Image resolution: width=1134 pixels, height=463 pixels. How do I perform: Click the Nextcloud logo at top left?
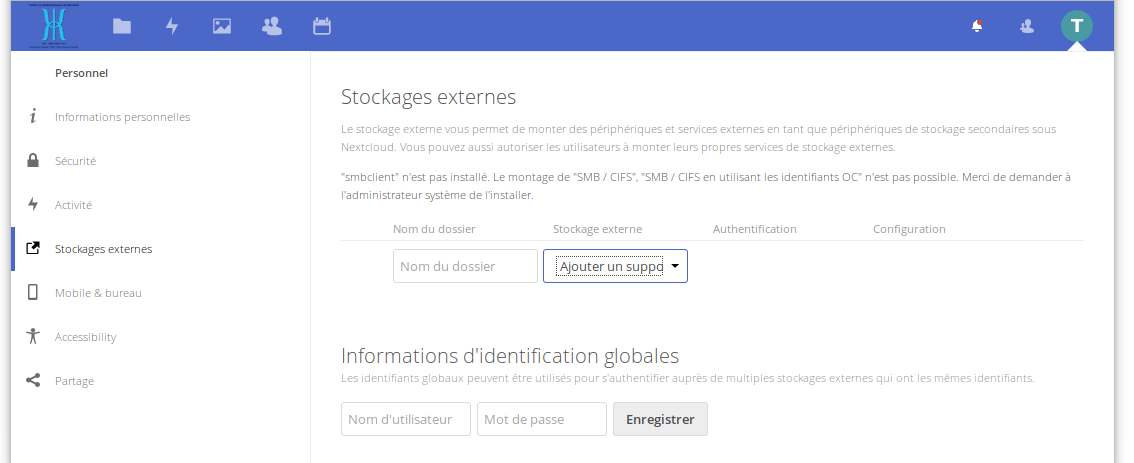56,26
